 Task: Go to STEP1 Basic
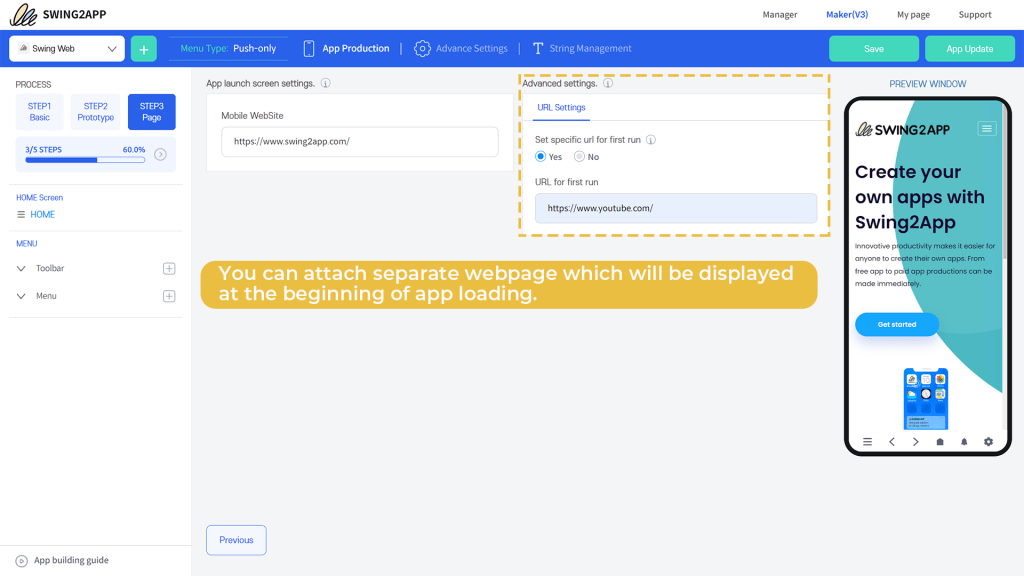[x=39, y=112]
